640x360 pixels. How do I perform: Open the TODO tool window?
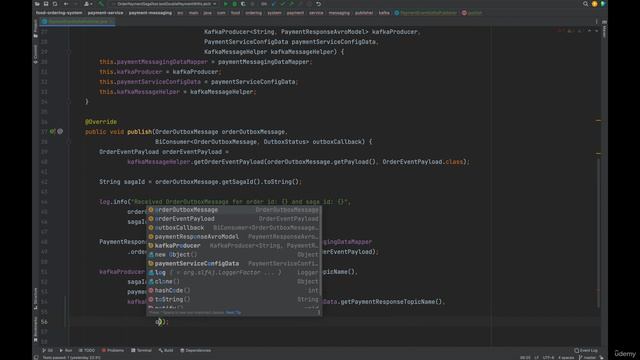pos(87,350)
